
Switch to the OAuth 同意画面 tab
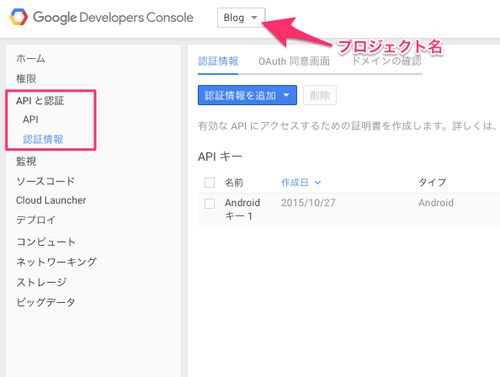(294, 61)
